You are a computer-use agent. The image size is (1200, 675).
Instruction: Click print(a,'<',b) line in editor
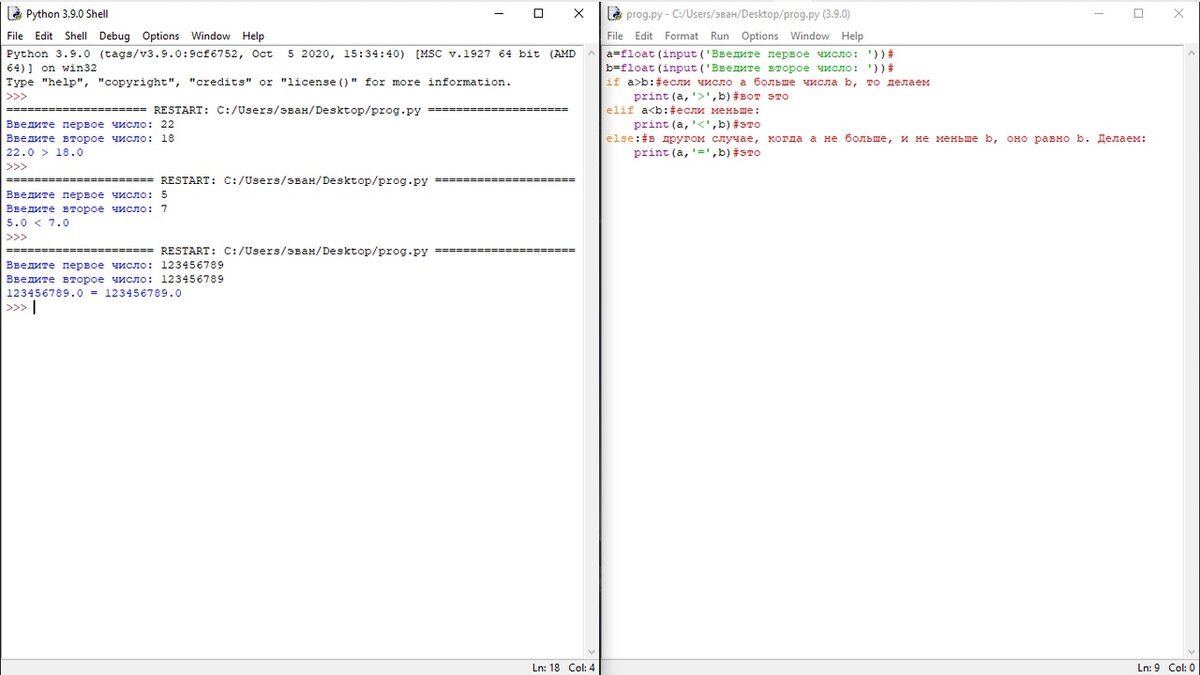[697, 125]
